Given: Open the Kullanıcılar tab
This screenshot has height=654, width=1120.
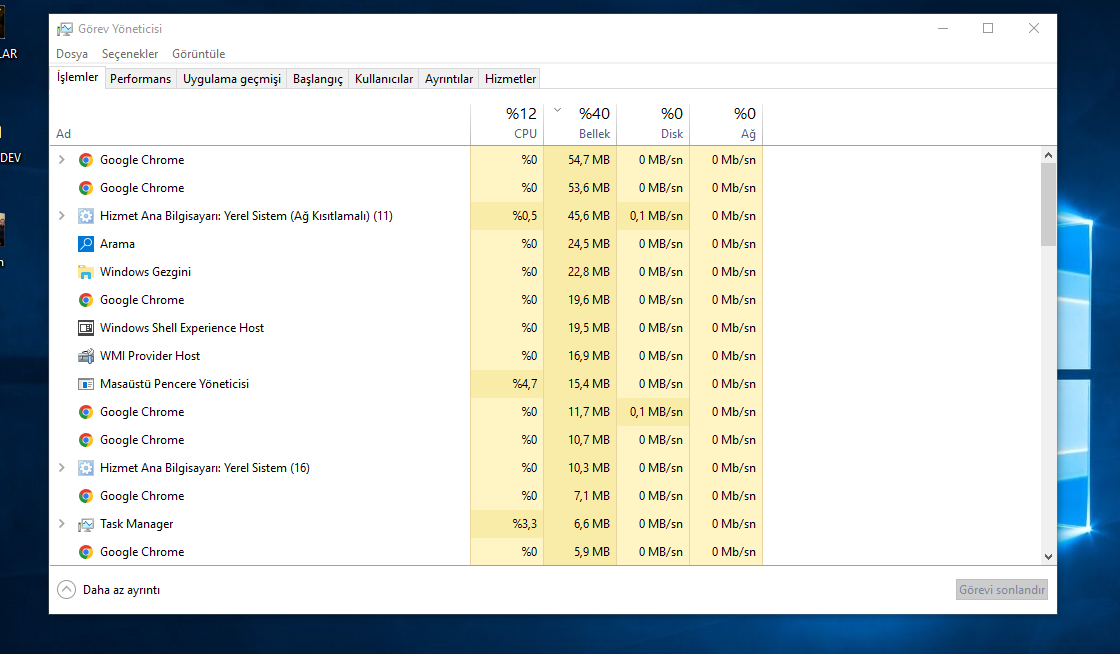Looking at the screenshot, I should (384, 79).
